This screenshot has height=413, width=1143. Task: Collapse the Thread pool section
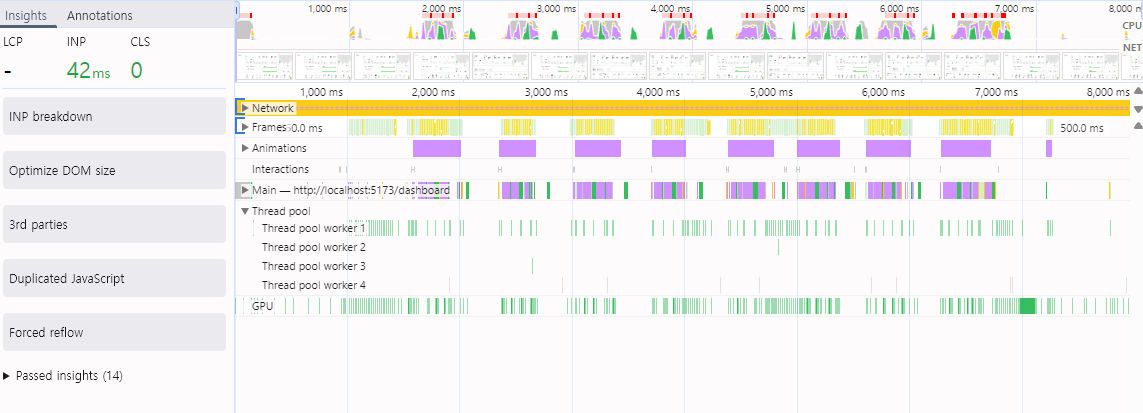[245, 211]
